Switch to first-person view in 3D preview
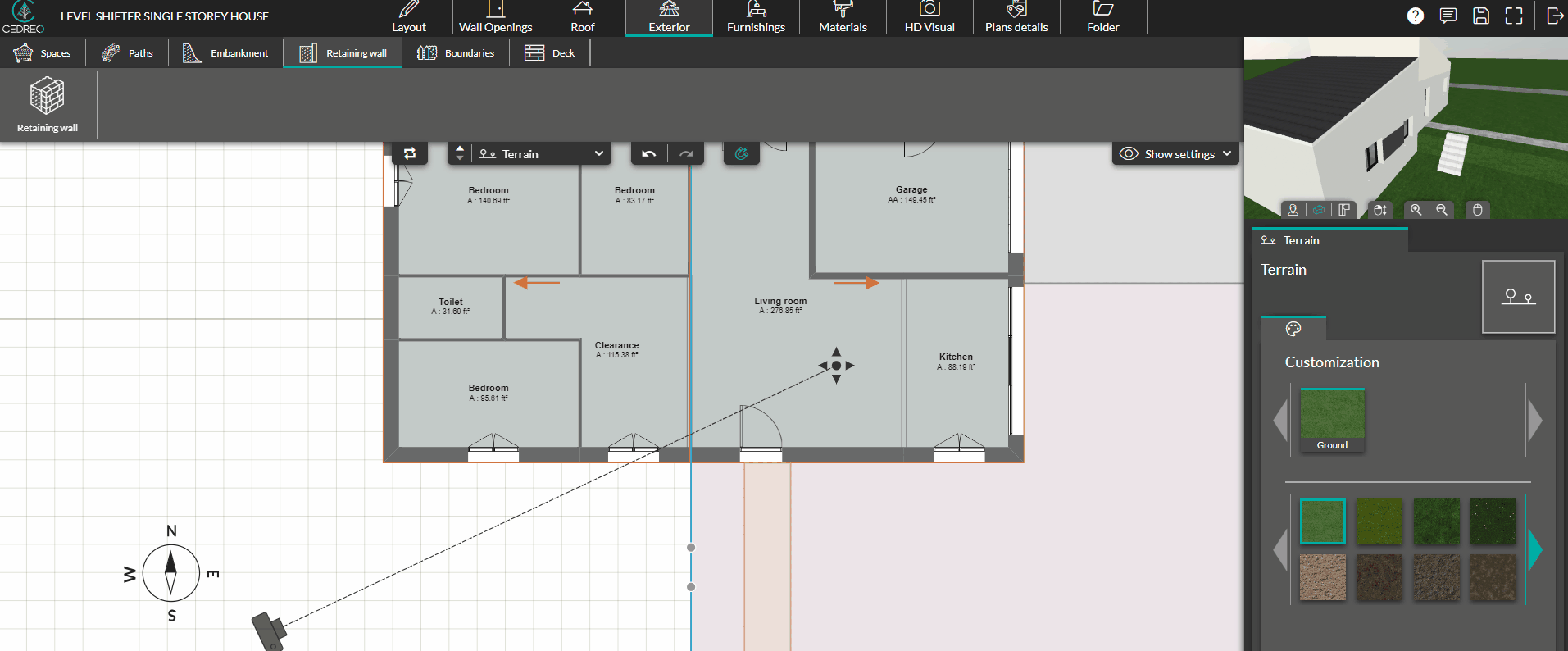This screenshot has width=1568, height=651. pyautogui.click(x=1293, y=210)
